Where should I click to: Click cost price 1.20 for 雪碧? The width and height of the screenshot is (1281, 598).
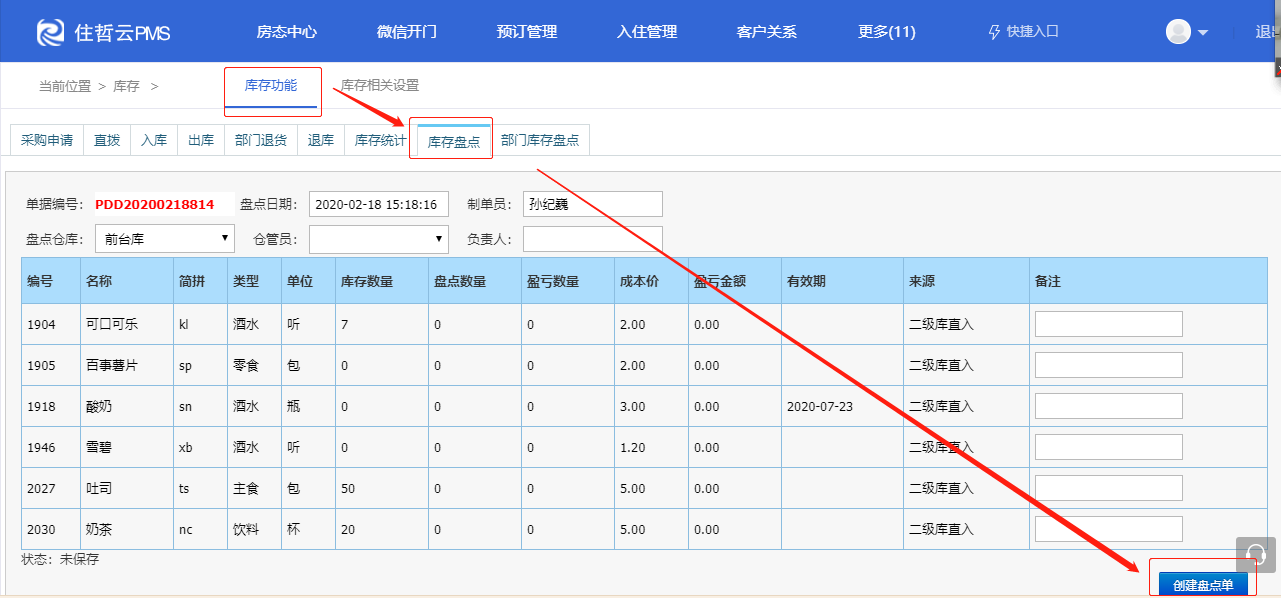[633, 448]
